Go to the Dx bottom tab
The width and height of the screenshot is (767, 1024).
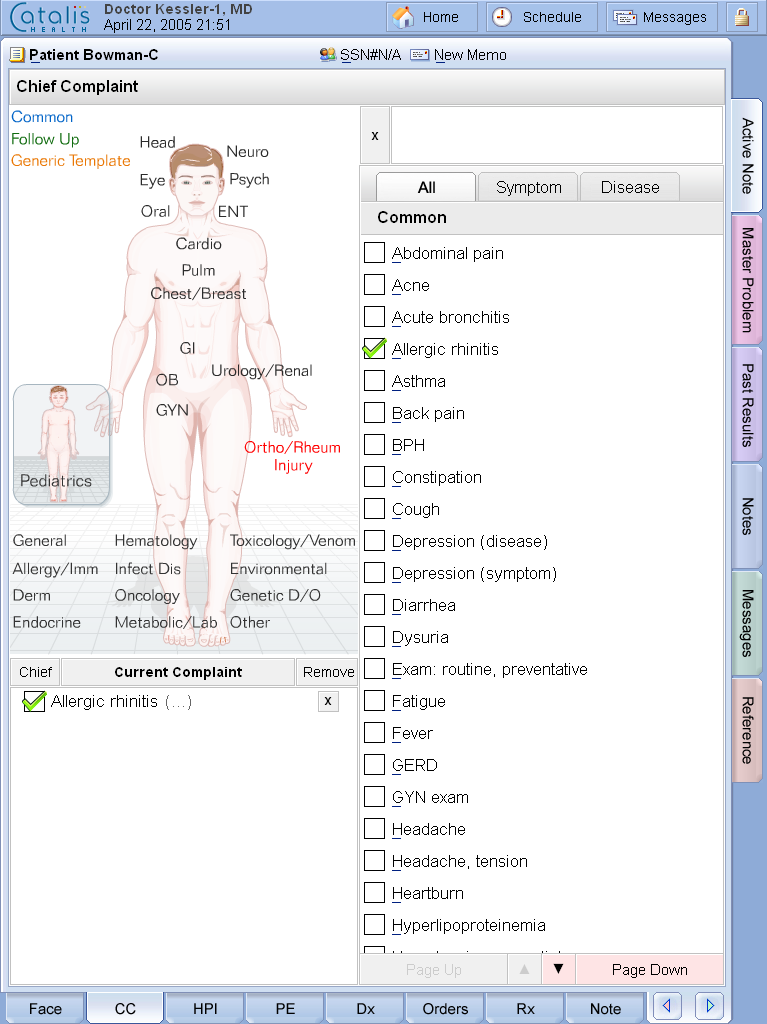click(365, 1008)
